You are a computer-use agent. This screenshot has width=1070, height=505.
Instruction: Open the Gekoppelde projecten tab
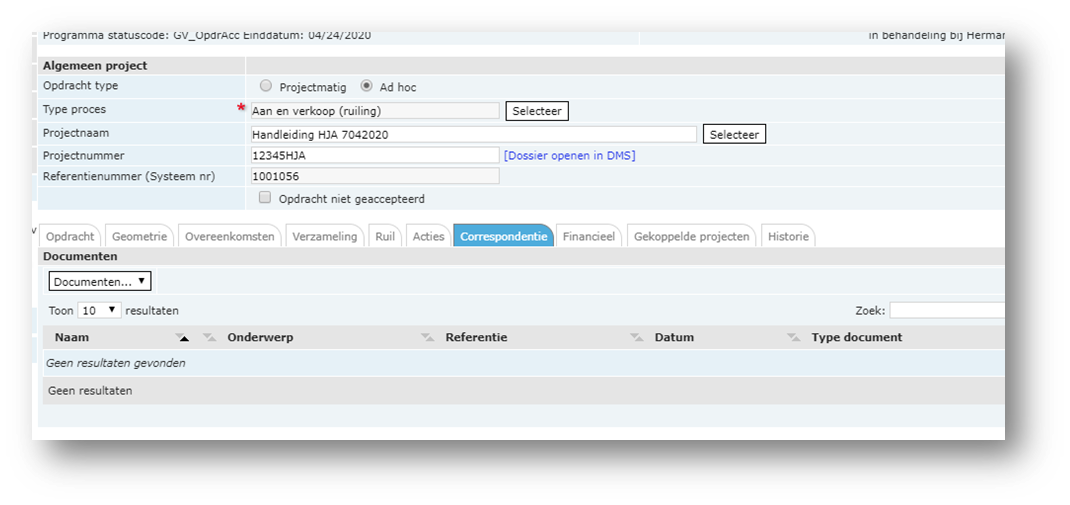691,237
